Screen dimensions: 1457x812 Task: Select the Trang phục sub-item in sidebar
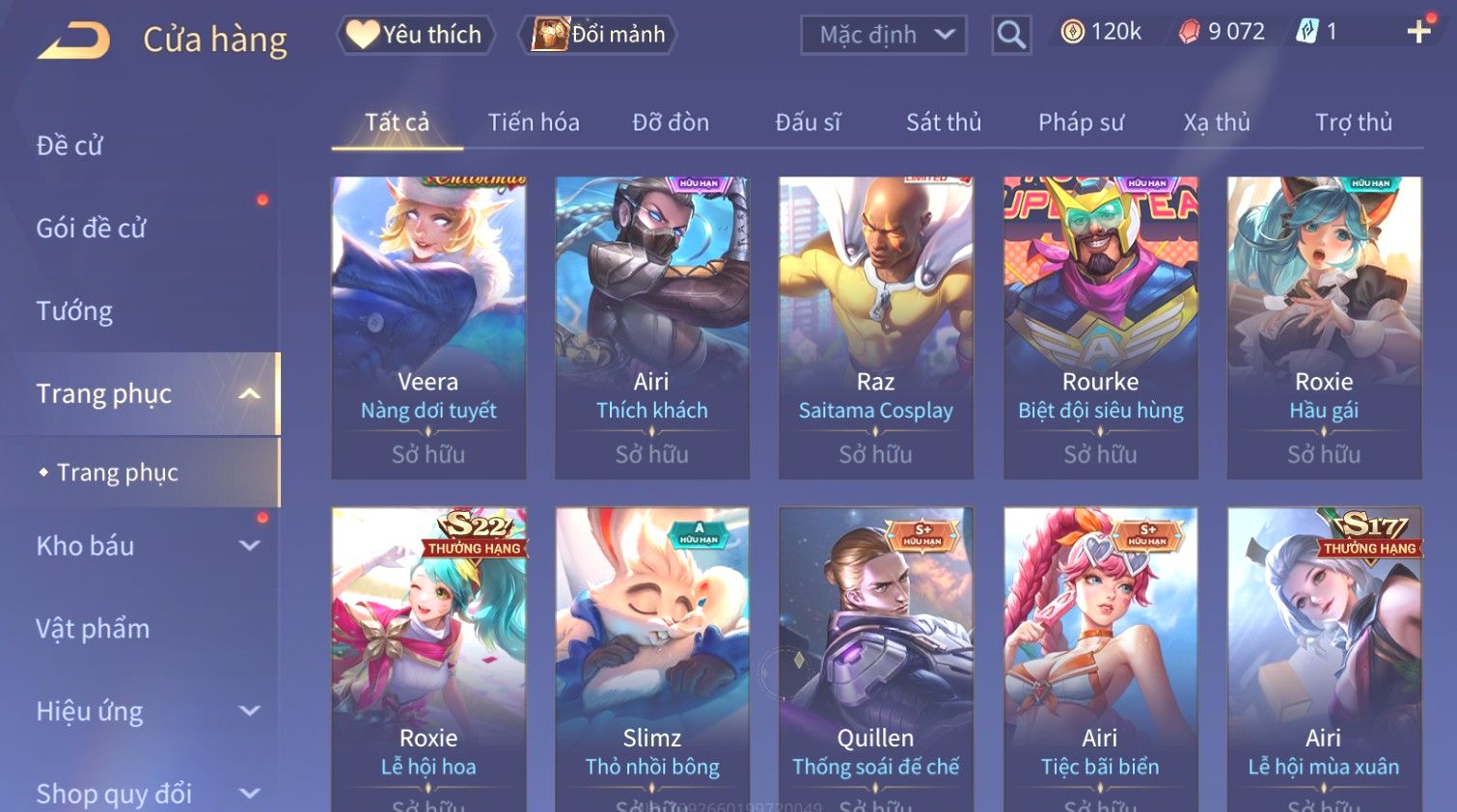pyautogui.click(x=118, y=473)
